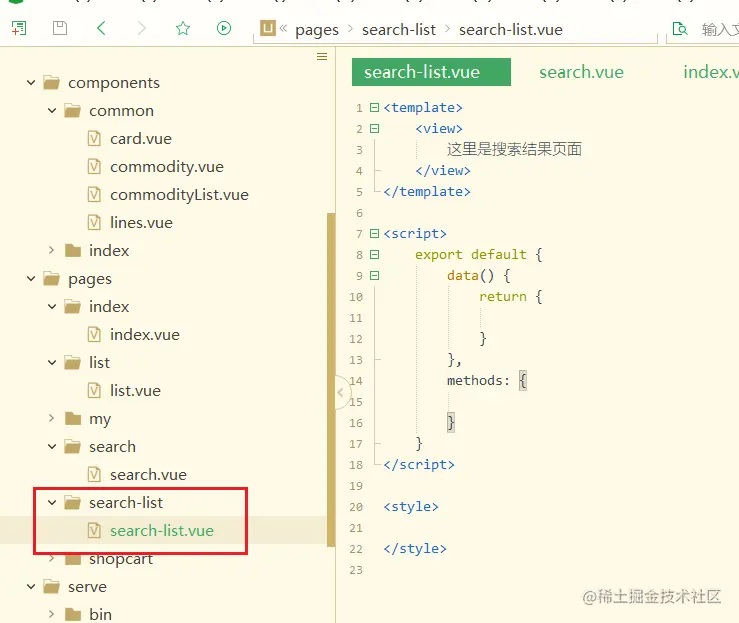Fold the data() block at line 9
Image resolution: width=739 pixels, height=623 pixels.
click(x=375, y=276)
